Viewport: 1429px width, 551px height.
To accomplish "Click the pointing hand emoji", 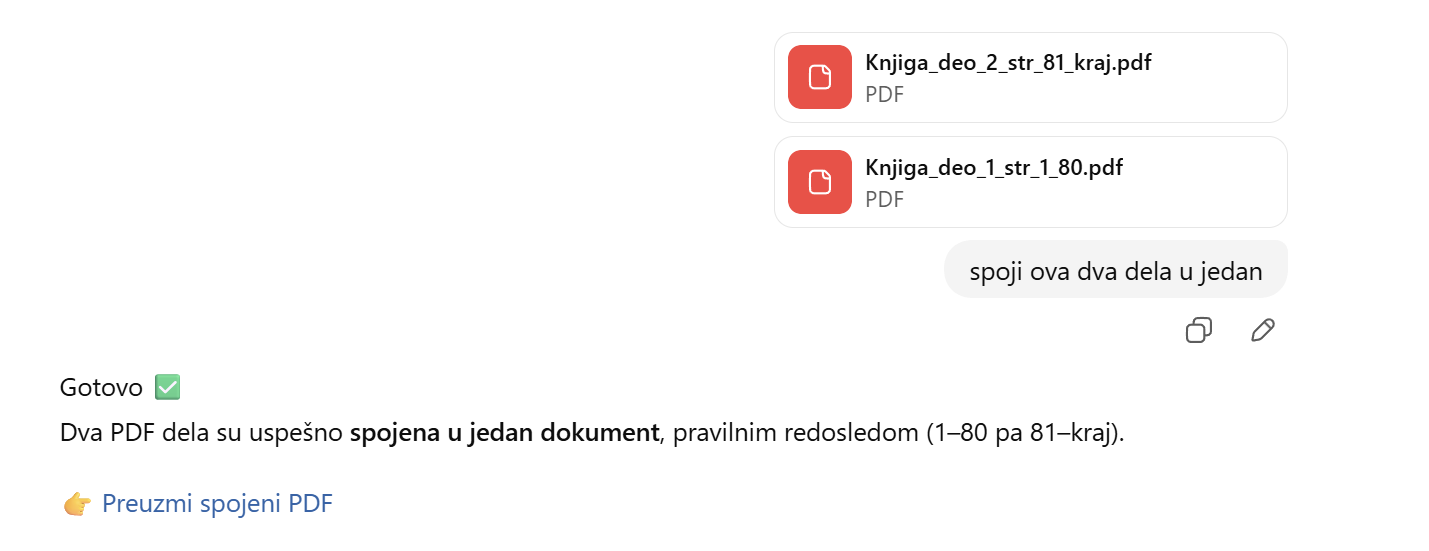I will tap(77, 505).
